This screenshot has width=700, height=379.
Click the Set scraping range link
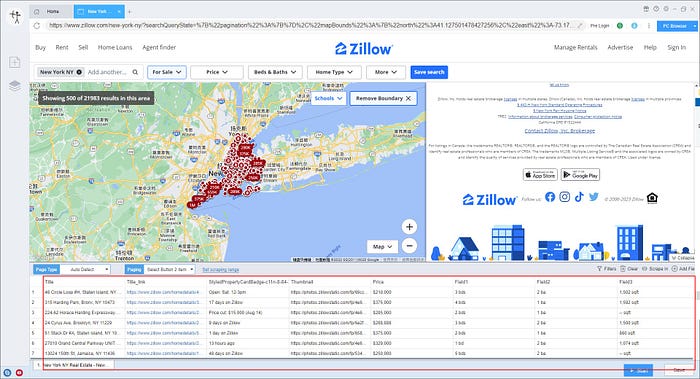pos(221,270)
